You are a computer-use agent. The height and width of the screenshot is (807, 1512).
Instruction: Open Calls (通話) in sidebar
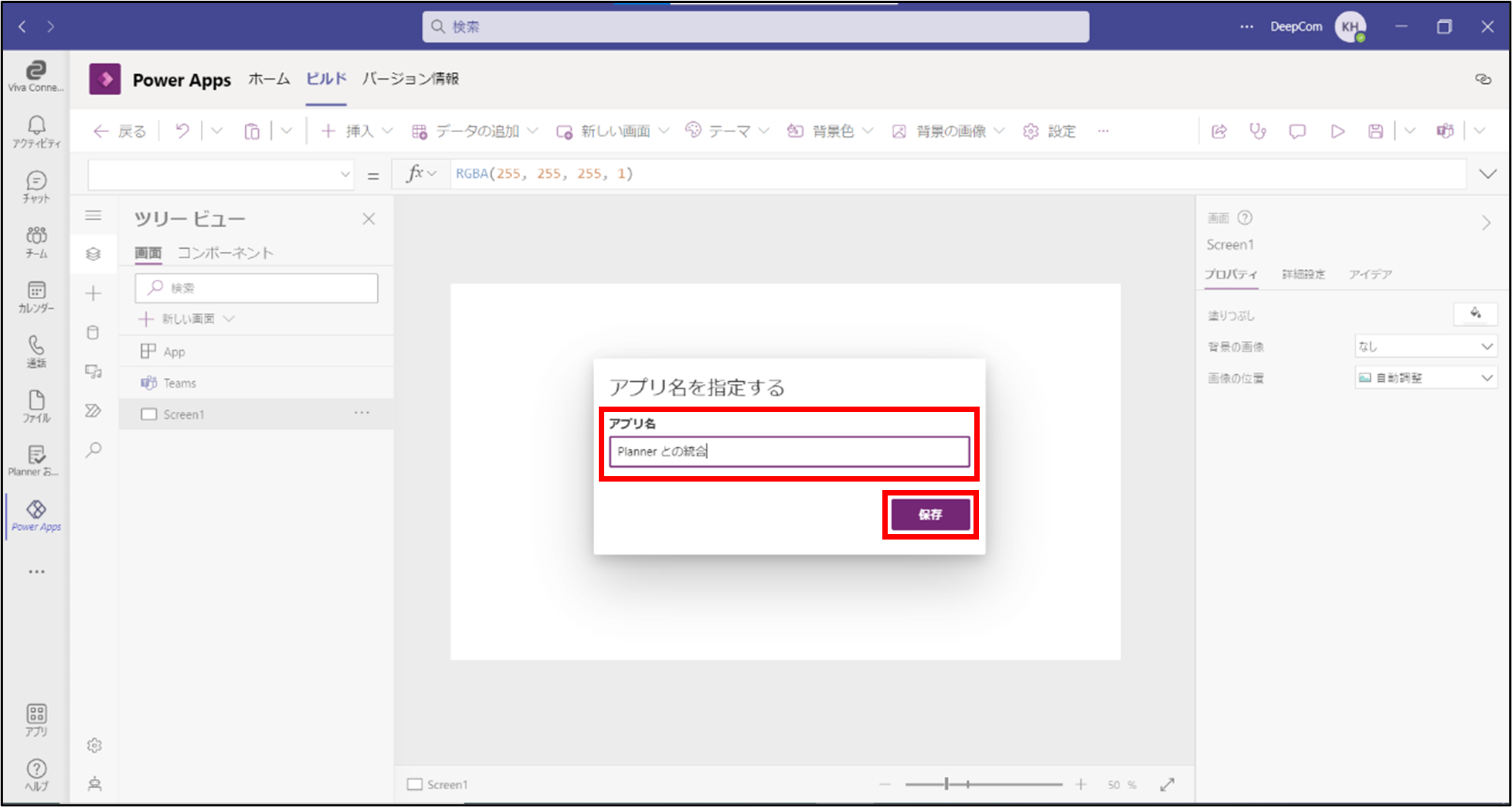pos(36,352)
